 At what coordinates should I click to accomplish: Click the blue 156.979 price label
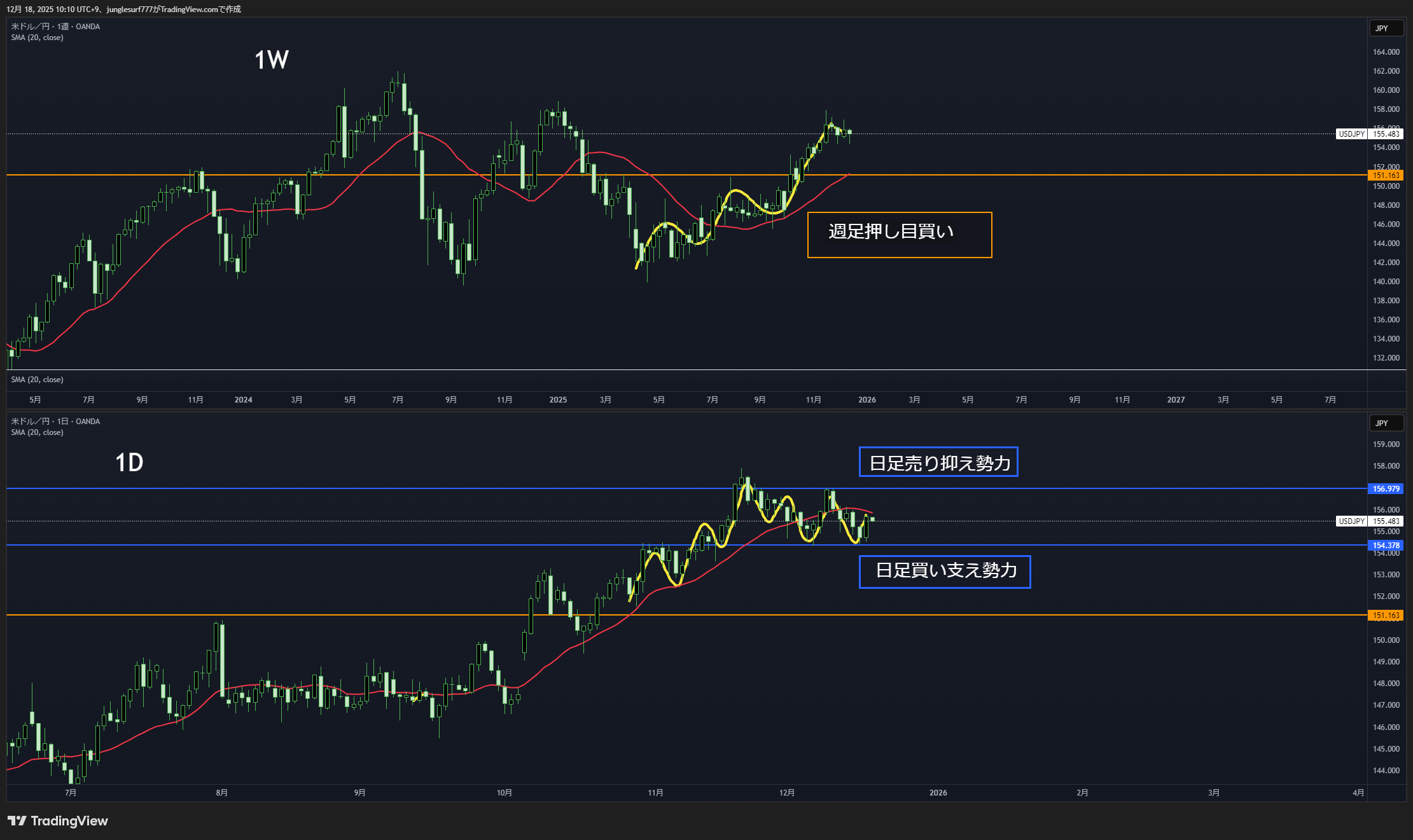tap(1385, 489)
